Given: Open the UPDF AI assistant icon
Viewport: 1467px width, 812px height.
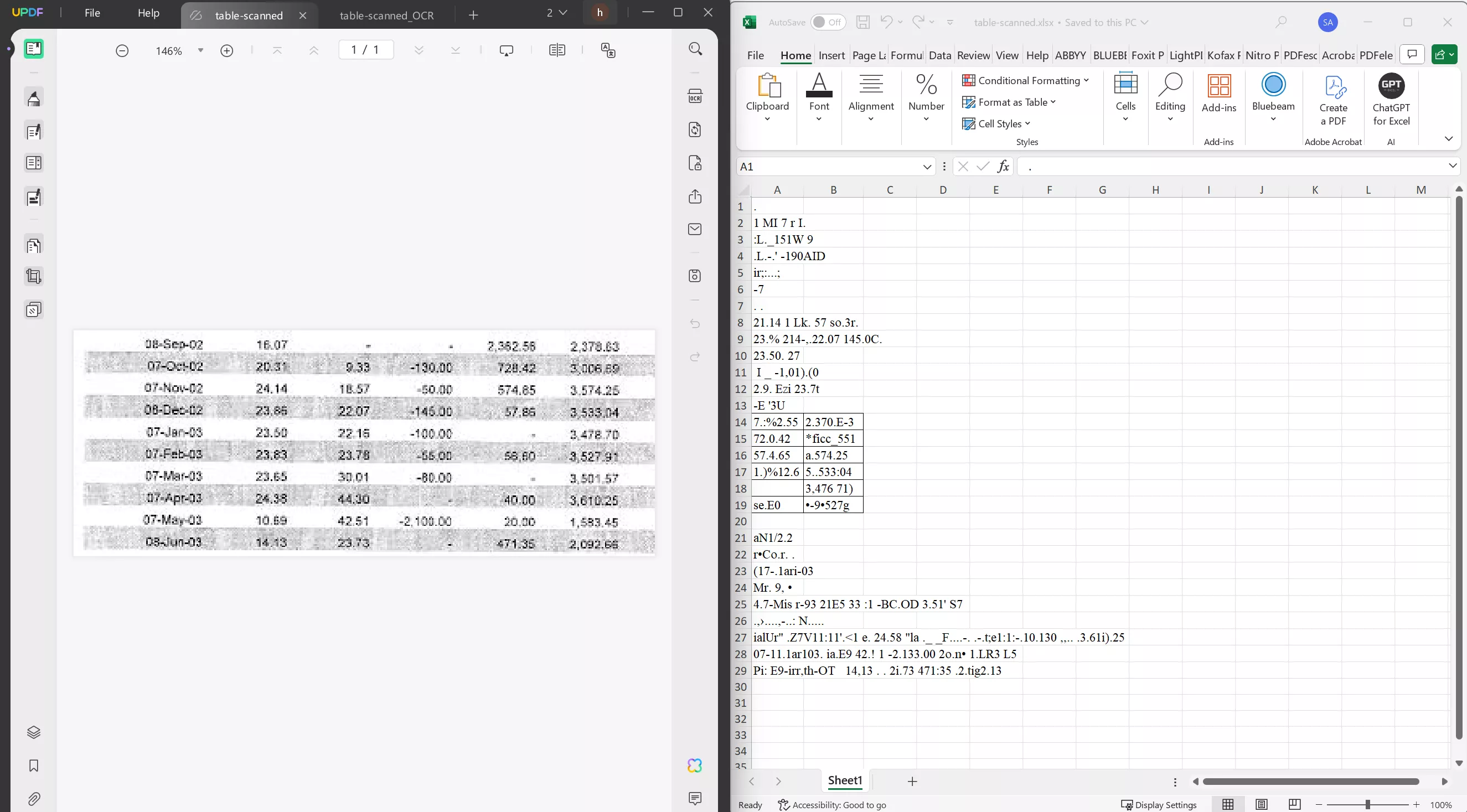Looking at the screenshot, I should [695, 766].
